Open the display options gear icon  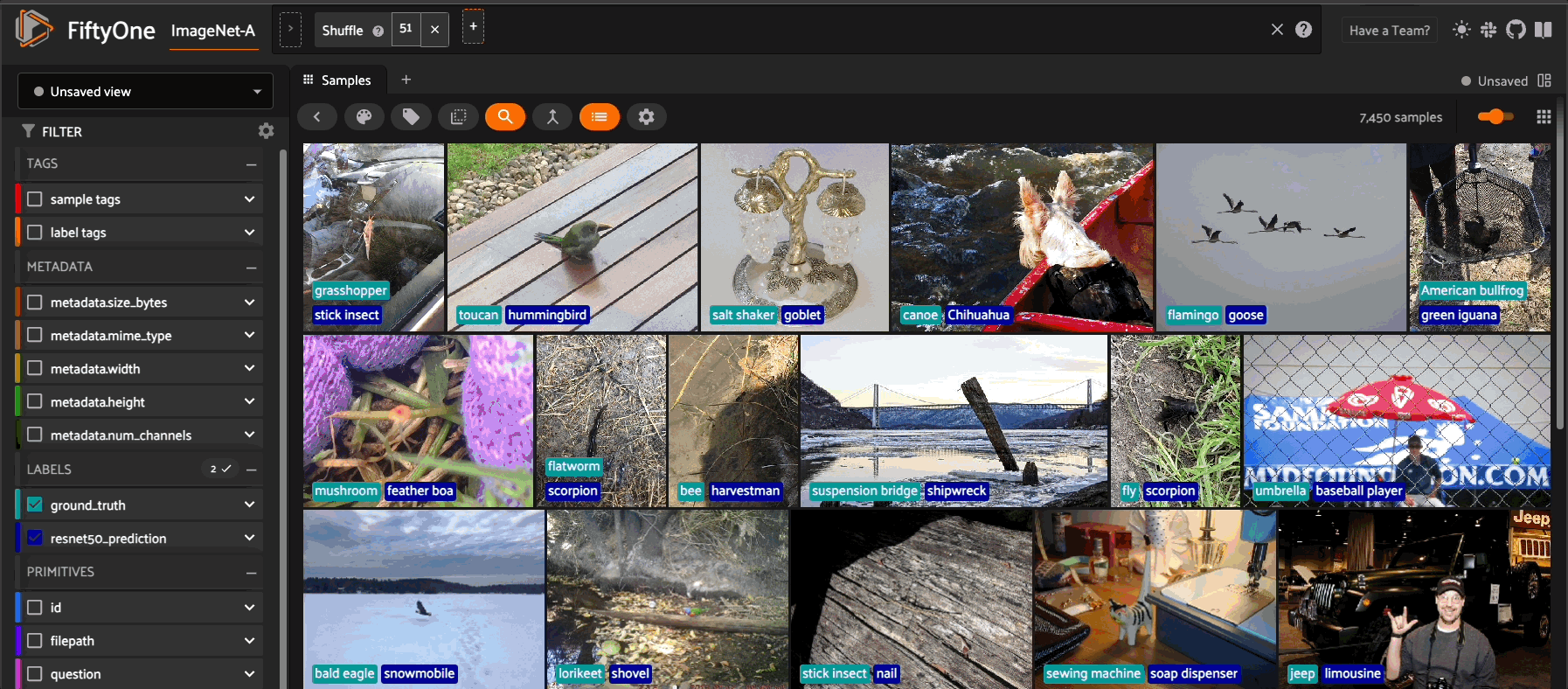pos(646,117)
